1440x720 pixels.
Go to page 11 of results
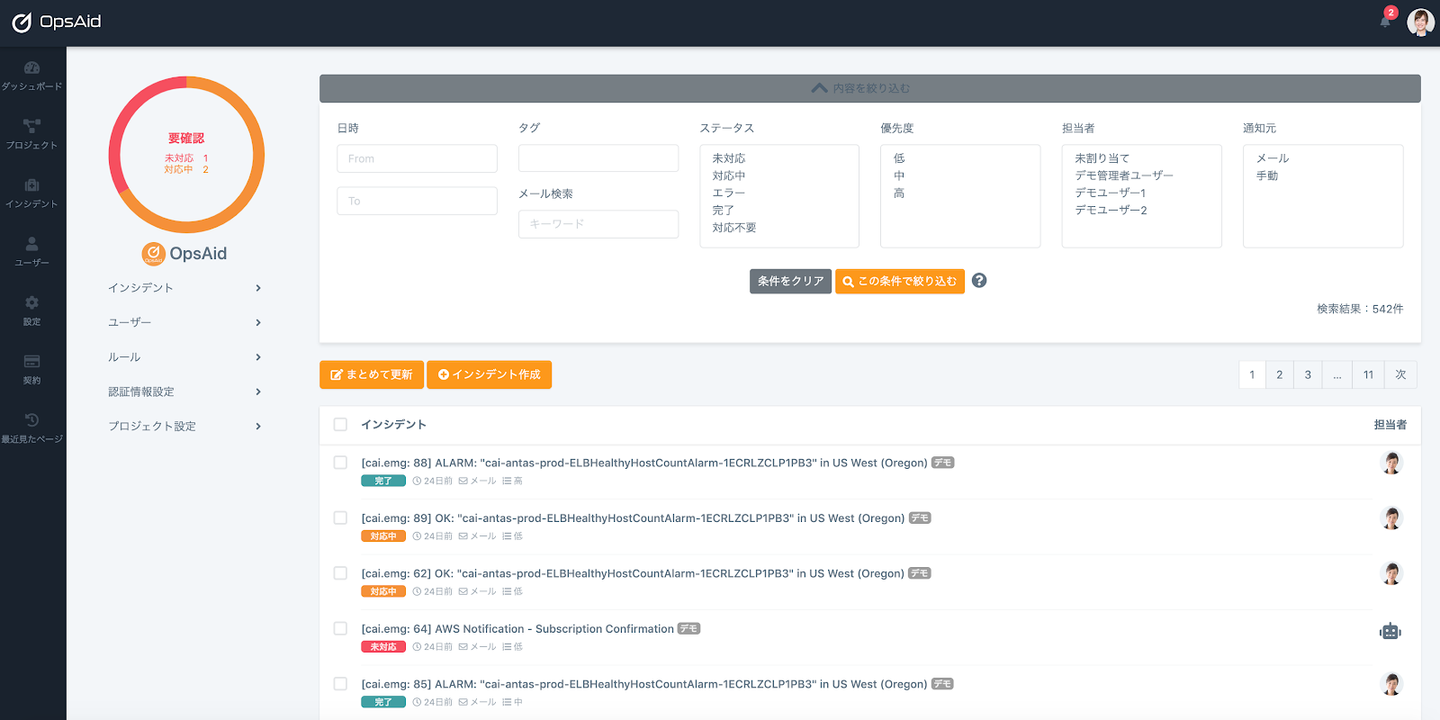point(1368,375)
